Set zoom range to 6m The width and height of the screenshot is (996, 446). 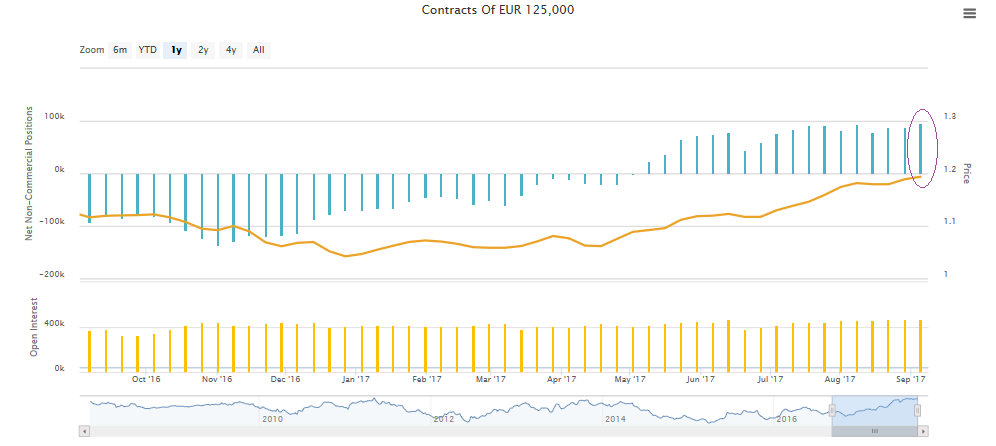(x=120, y=49)
